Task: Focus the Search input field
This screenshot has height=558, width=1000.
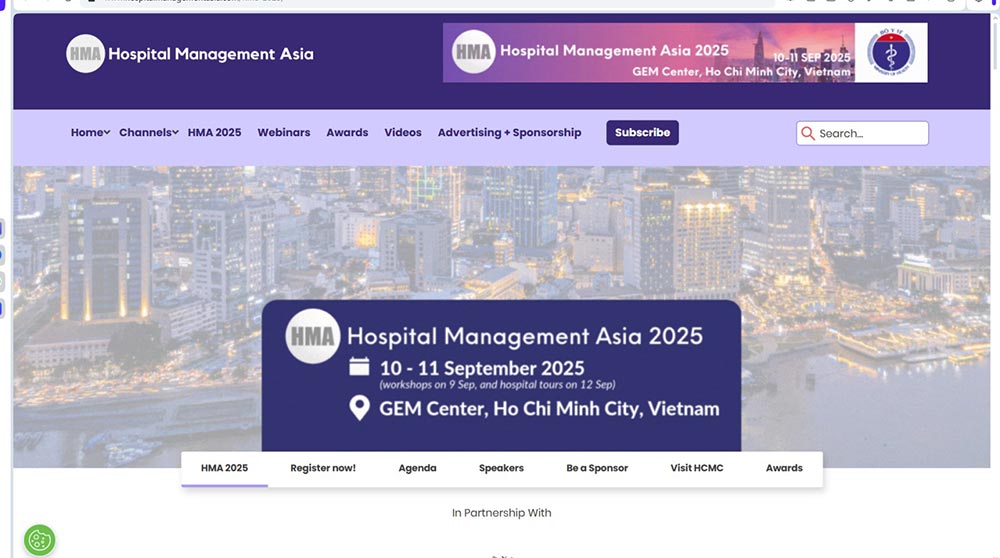Action: pos(862,133)
